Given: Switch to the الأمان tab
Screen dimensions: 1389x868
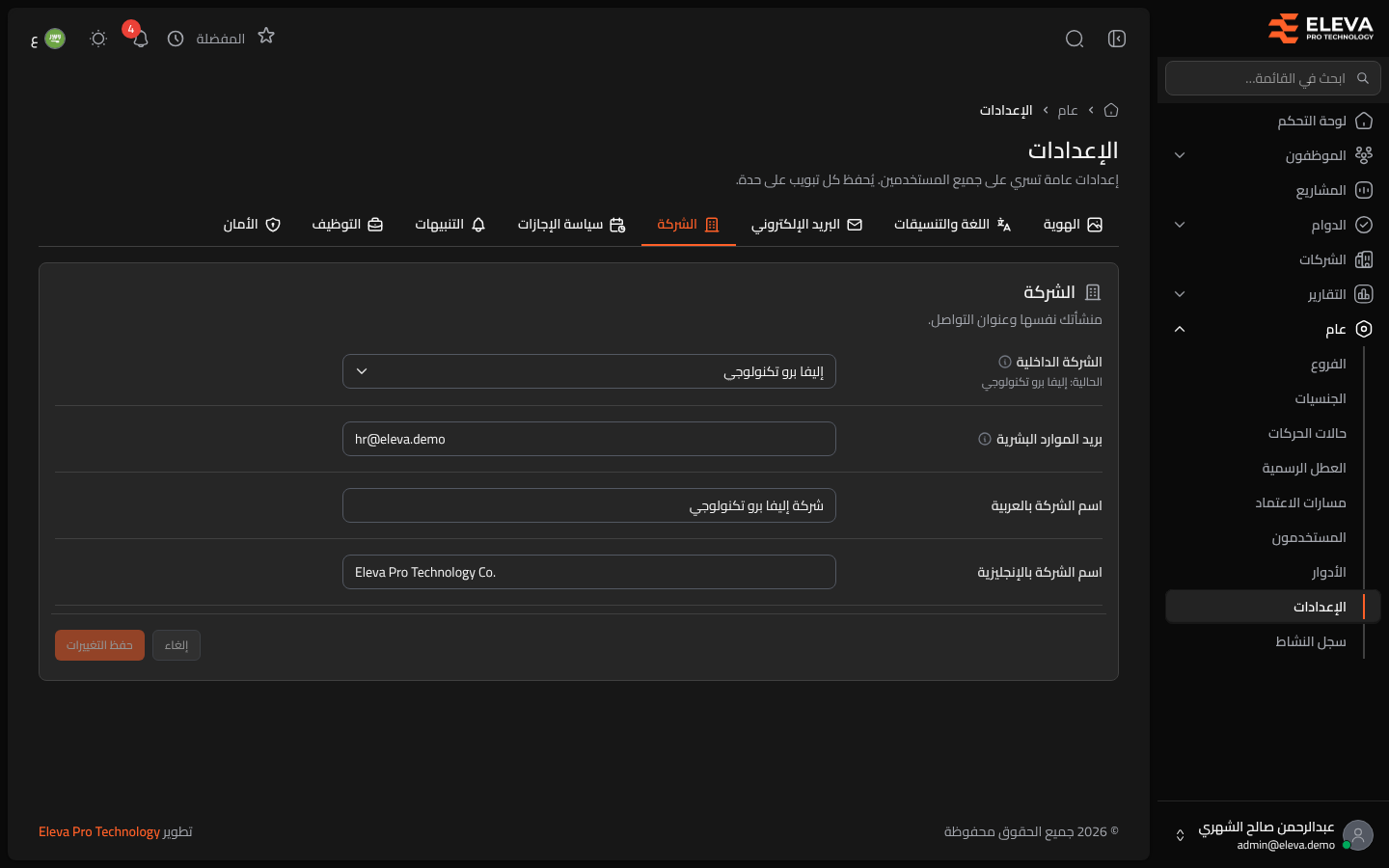Looking at the screenshot, I should point(252,225).
